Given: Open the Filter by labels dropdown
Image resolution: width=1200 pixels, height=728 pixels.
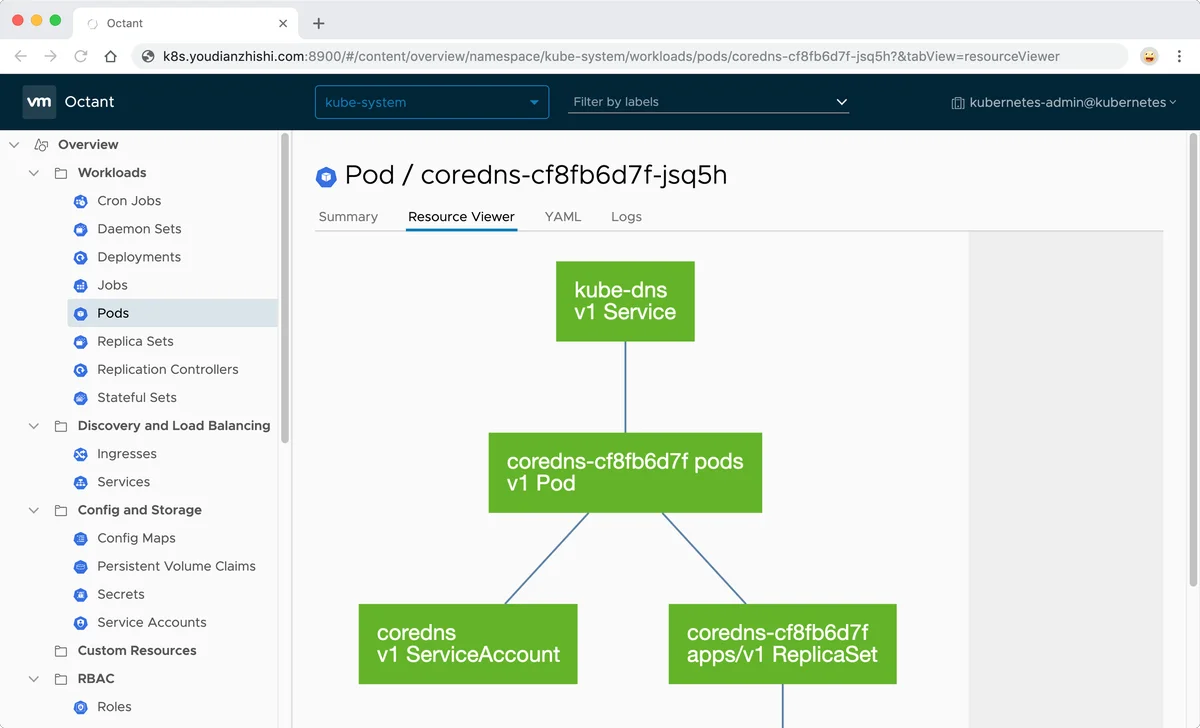Looking at the screenshot, I should click(708, 102).
